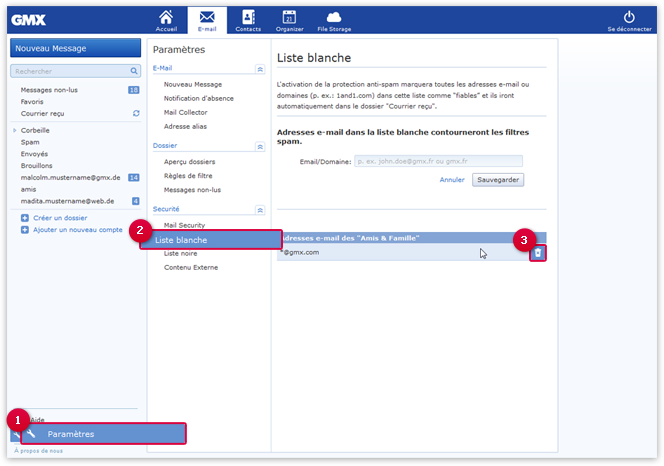Open the Envoyés folder
Screen dimensions: 664x466
34,154
